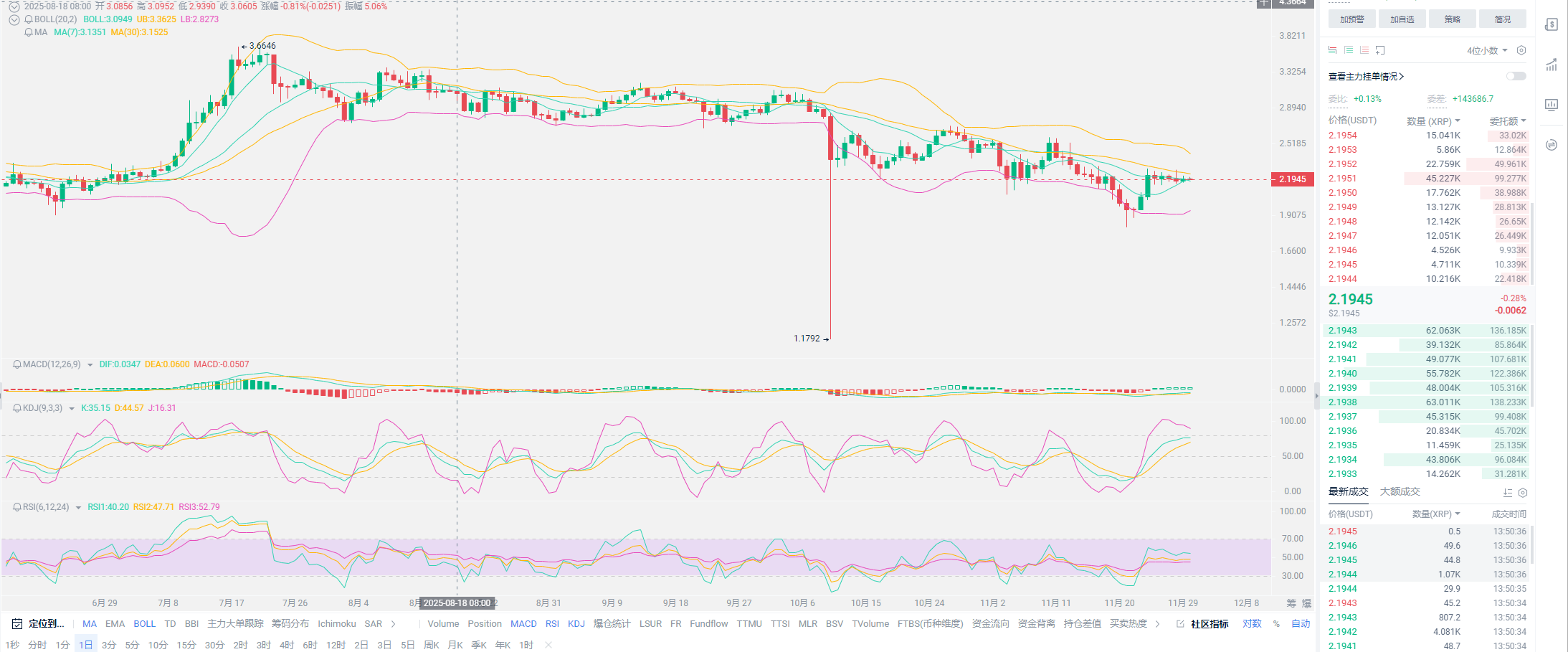This screenshot has width=1568, height=652.
Task: Click calendar icon next to 定位到
Action: coord(17,624)
